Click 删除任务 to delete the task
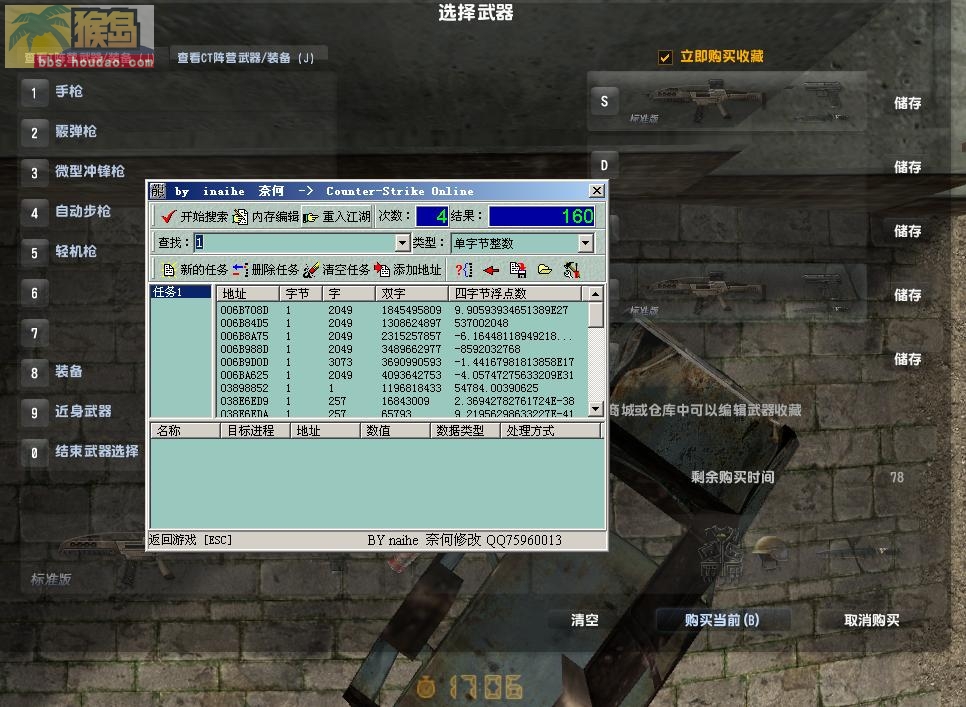 [x=266, y=270]
